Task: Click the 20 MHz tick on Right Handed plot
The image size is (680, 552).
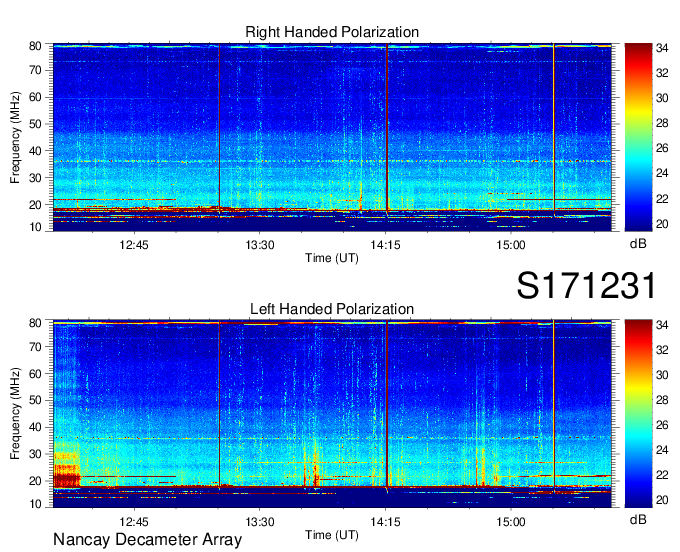Action: (x=35, y=204)
